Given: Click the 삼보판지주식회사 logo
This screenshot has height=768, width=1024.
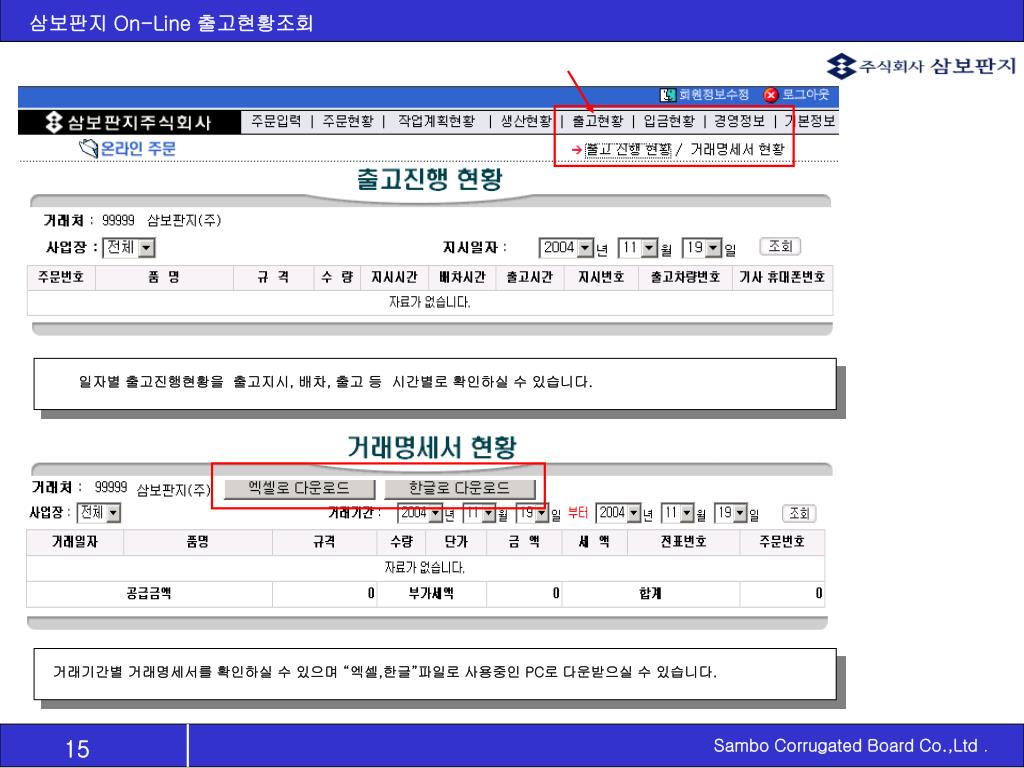Looking at the screenshot, I should coord(127,122).
